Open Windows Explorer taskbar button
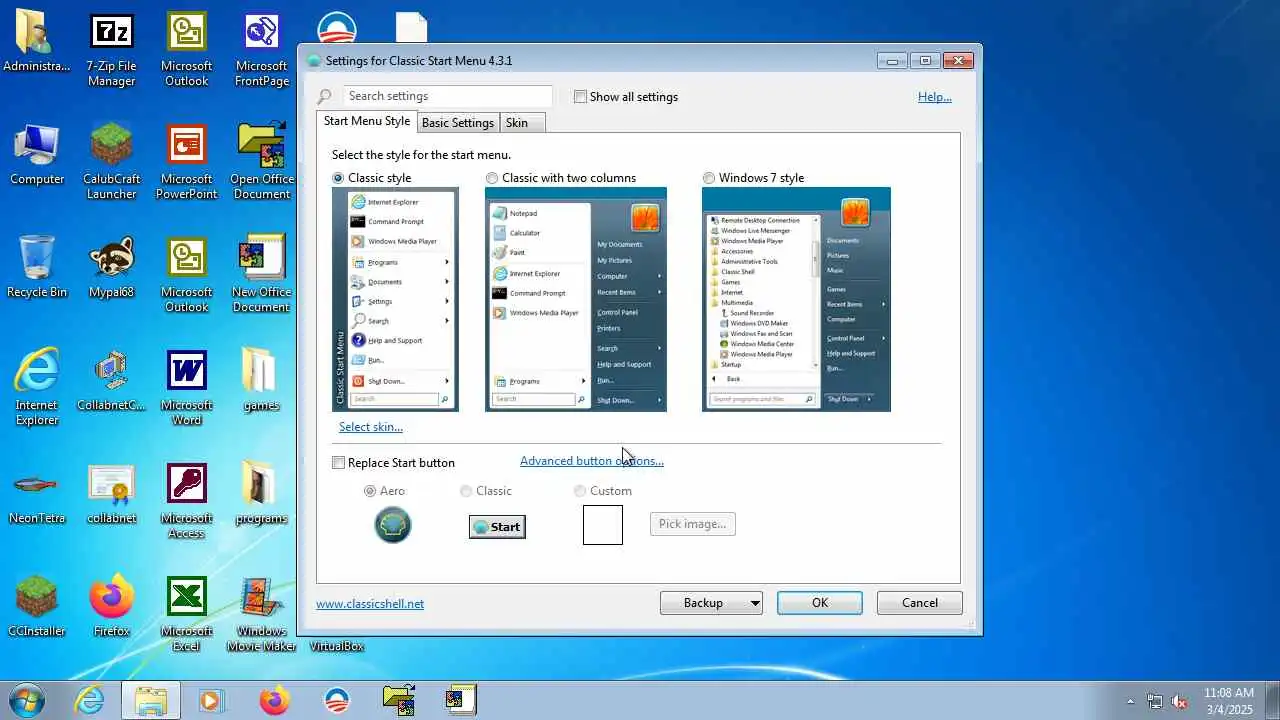The width and height of the screenshot is (1280, 720). coord(151,700)
